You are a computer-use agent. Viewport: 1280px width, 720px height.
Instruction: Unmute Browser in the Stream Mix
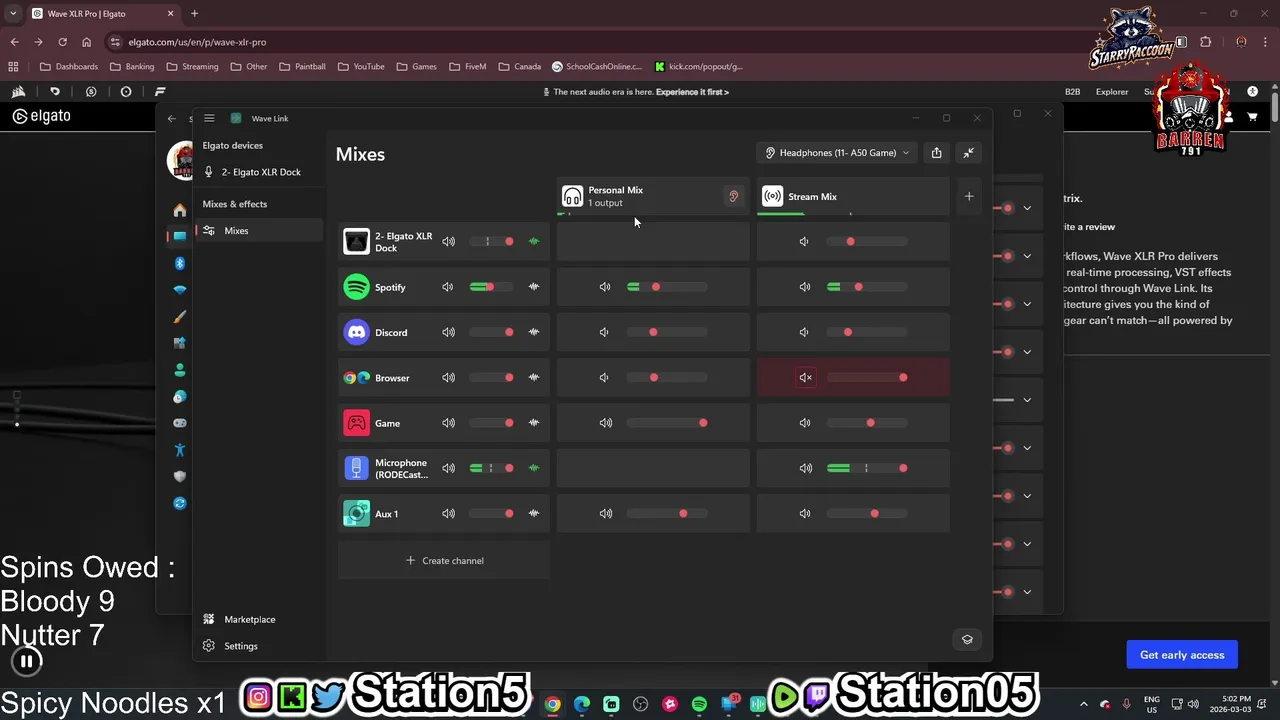805,378
